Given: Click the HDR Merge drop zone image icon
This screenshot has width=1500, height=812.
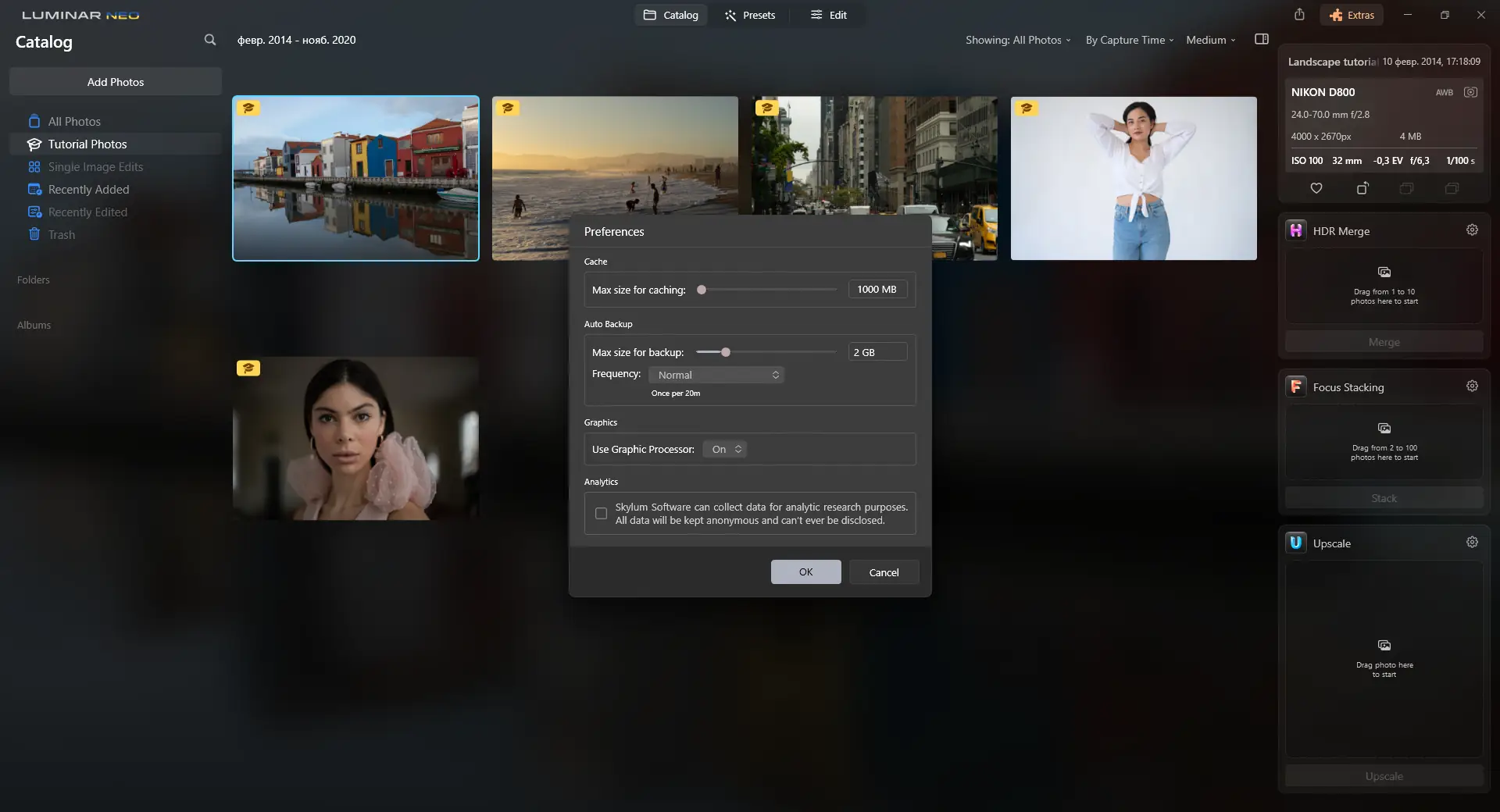Looking at the screenshot, I should tap(1384, 272).
